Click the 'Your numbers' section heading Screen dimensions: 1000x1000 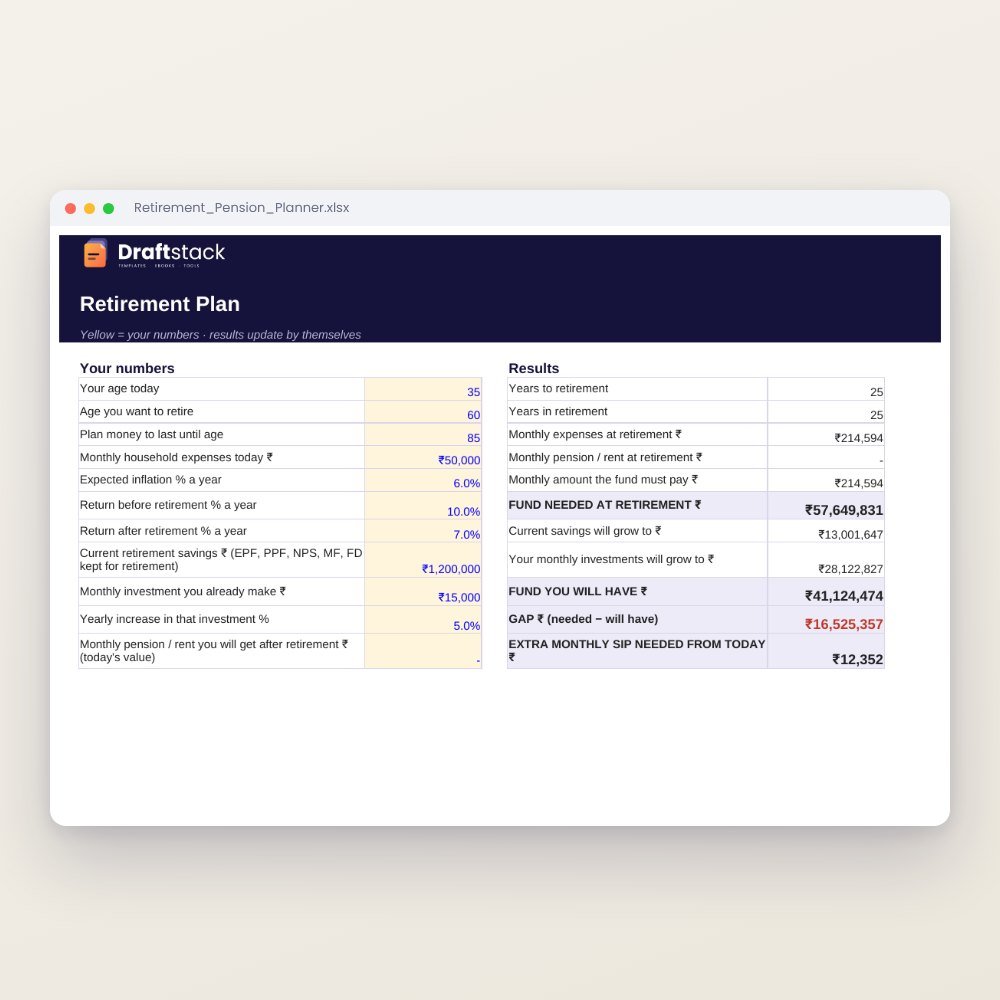127,369
